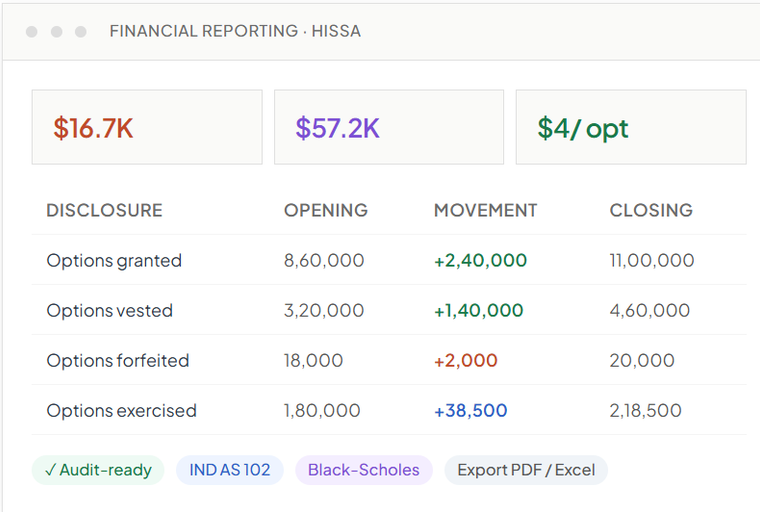Screen dimensions: 760x512
Task: Select the Options forfeited row label
Action: pyautogui.click(x=118, y=361)
